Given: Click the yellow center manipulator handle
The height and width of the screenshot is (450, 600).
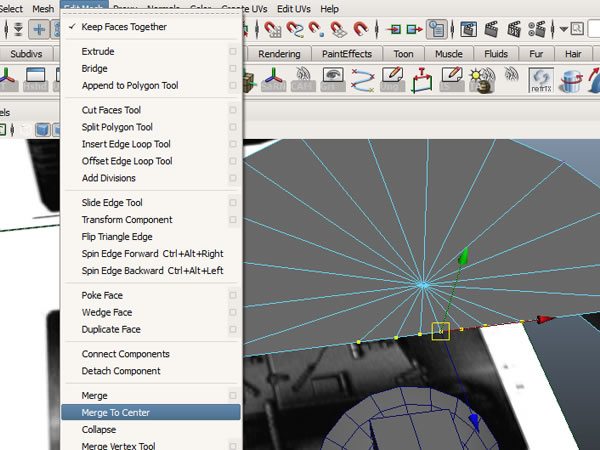Looking at the screenshot, I should [x=440, y=330].
